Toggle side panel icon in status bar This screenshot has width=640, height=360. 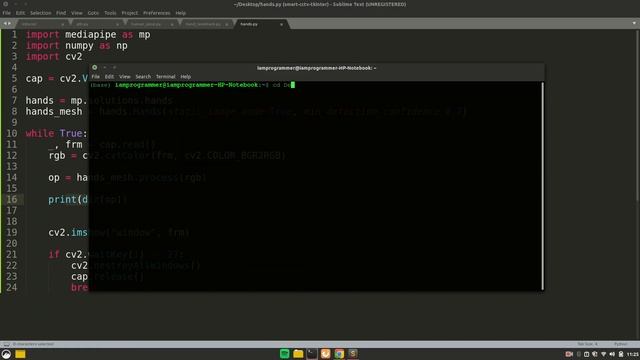(x=6, y=344)
